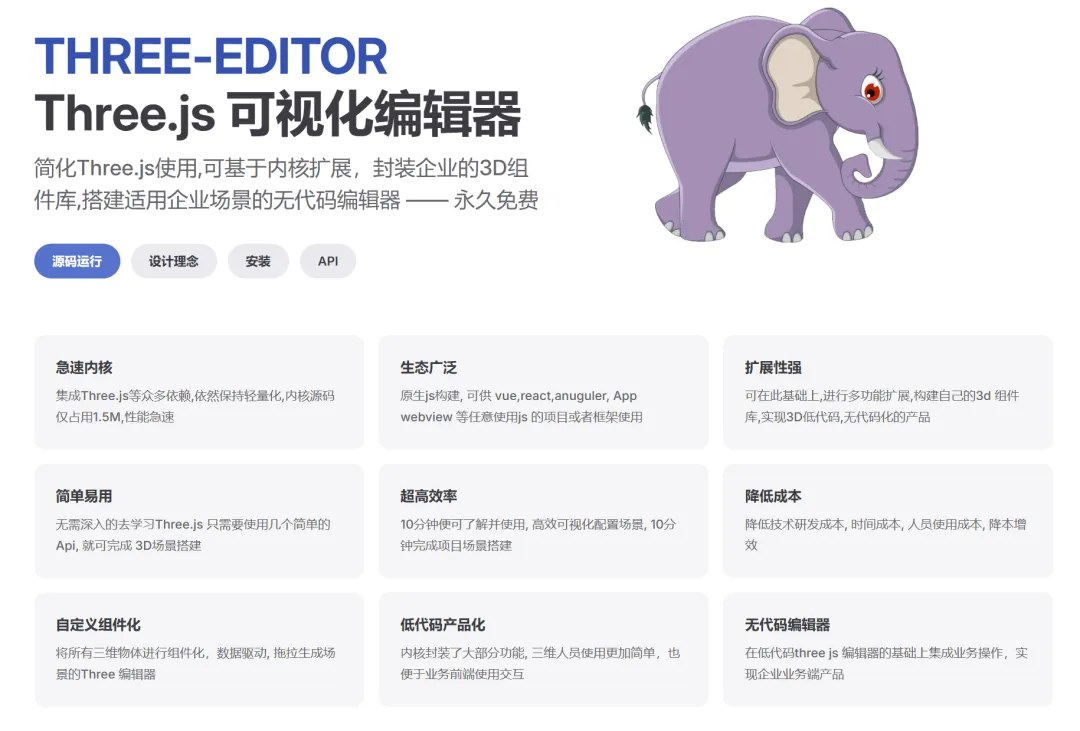Screen dimensions: 1080x731
Task: Click description mentioning vue,react,anuguler, App
Action: [521, 406]
